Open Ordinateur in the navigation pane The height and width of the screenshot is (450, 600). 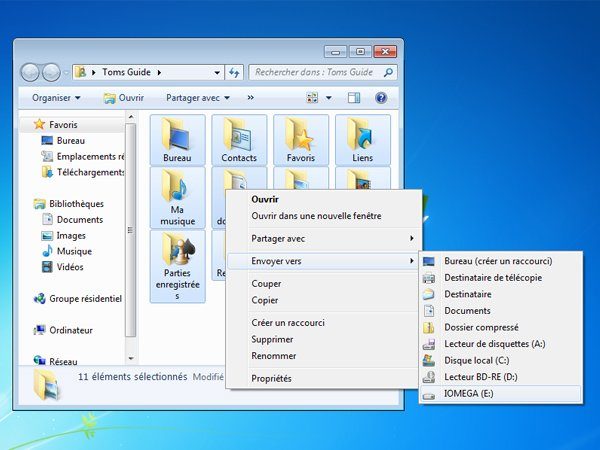point(63,330)
